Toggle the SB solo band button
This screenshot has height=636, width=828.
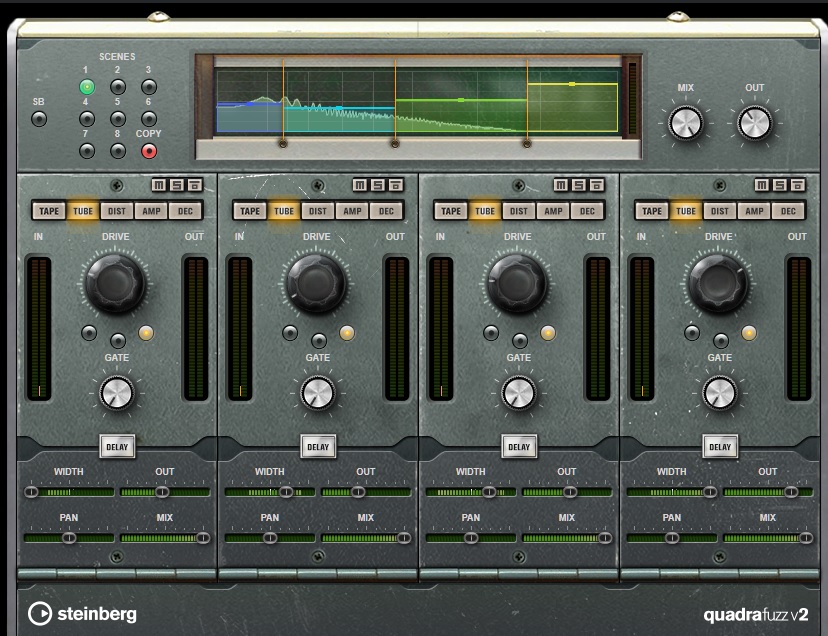(x=39, y=119)
